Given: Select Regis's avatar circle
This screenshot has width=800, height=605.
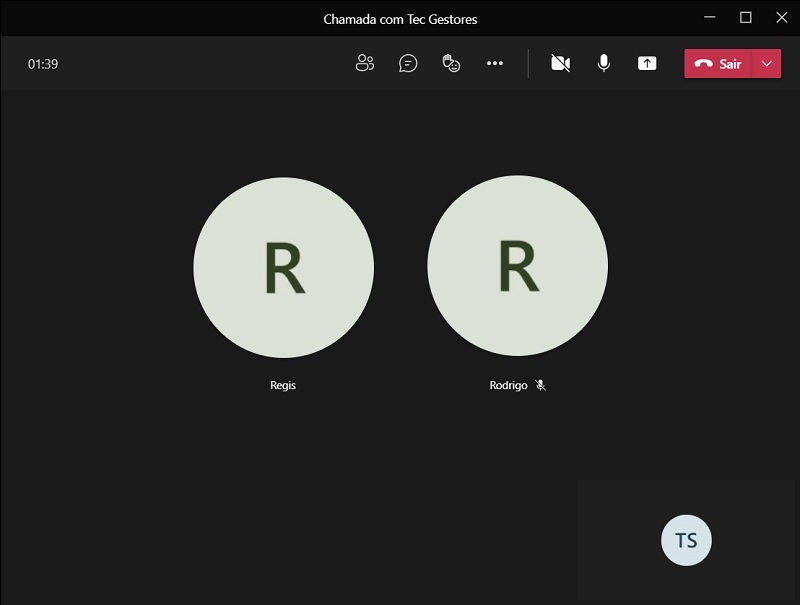Looking at the screenshot, I should tap(283, 267).
